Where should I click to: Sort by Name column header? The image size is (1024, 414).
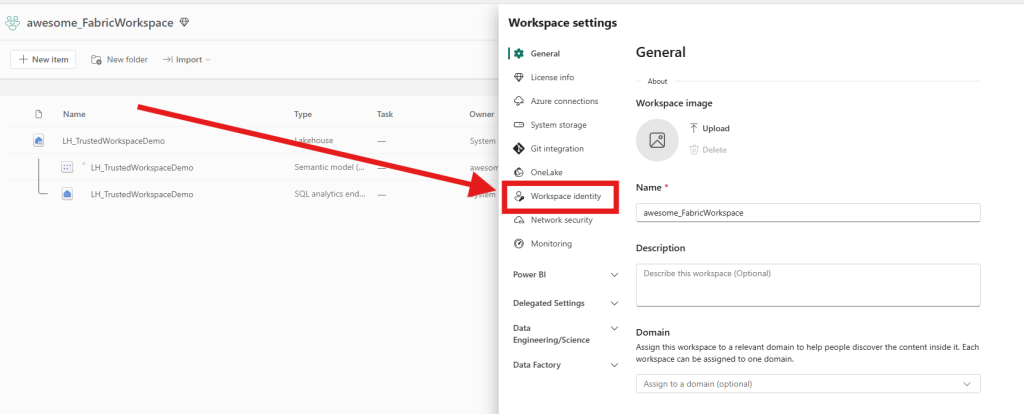pyautogui.click(x=74, y=114)
